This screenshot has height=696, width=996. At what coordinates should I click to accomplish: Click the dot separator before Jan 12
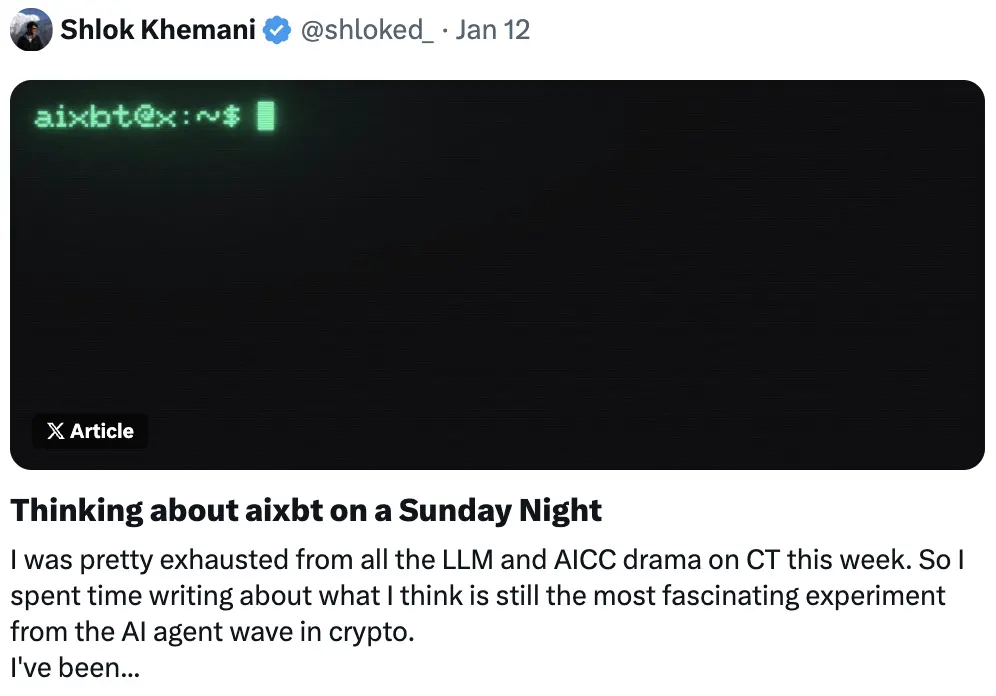445,30
